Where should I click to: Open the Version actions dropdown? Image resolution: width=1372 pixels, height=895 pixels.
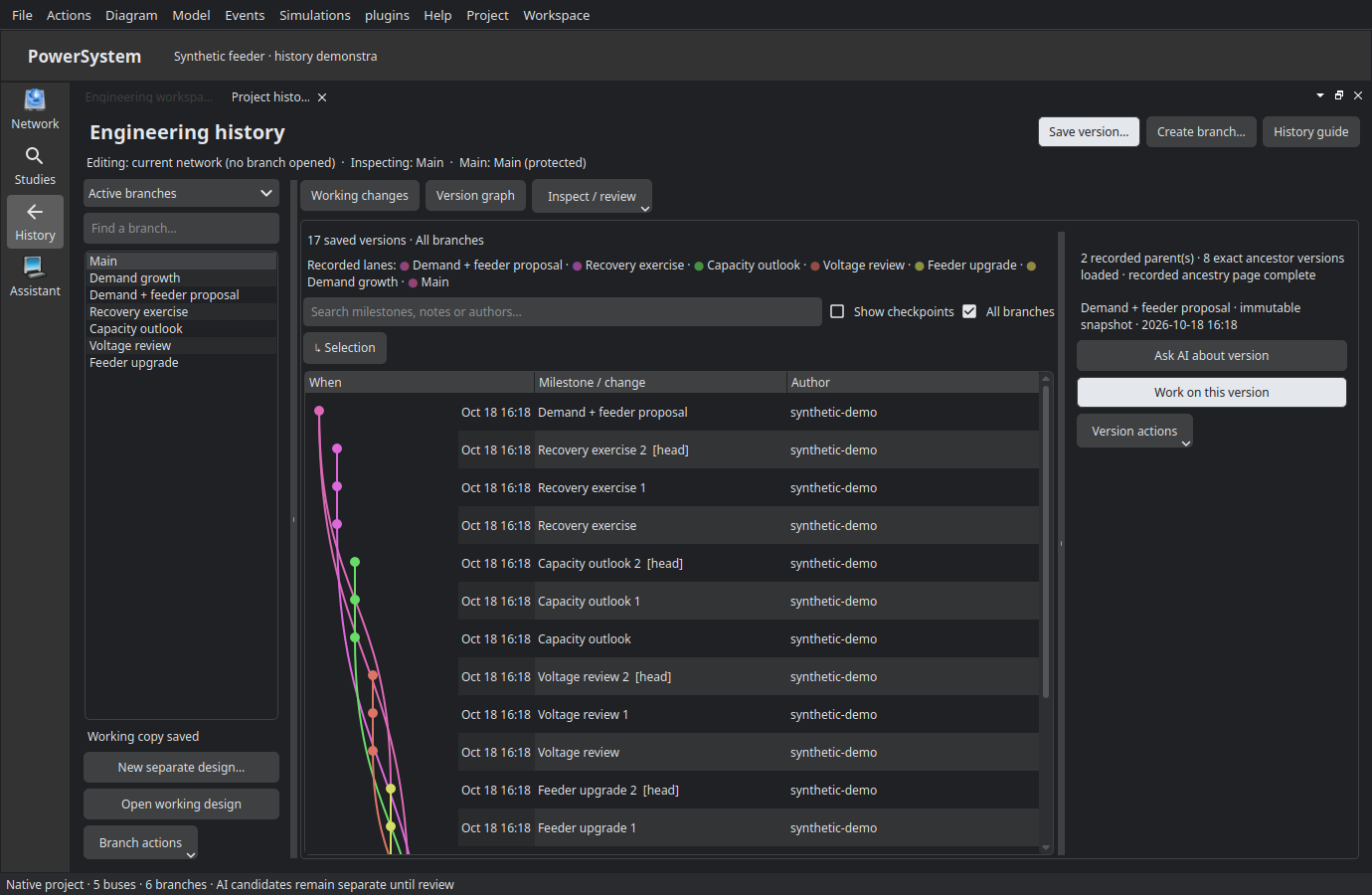pyautogui.click(x=1135, y=432)
